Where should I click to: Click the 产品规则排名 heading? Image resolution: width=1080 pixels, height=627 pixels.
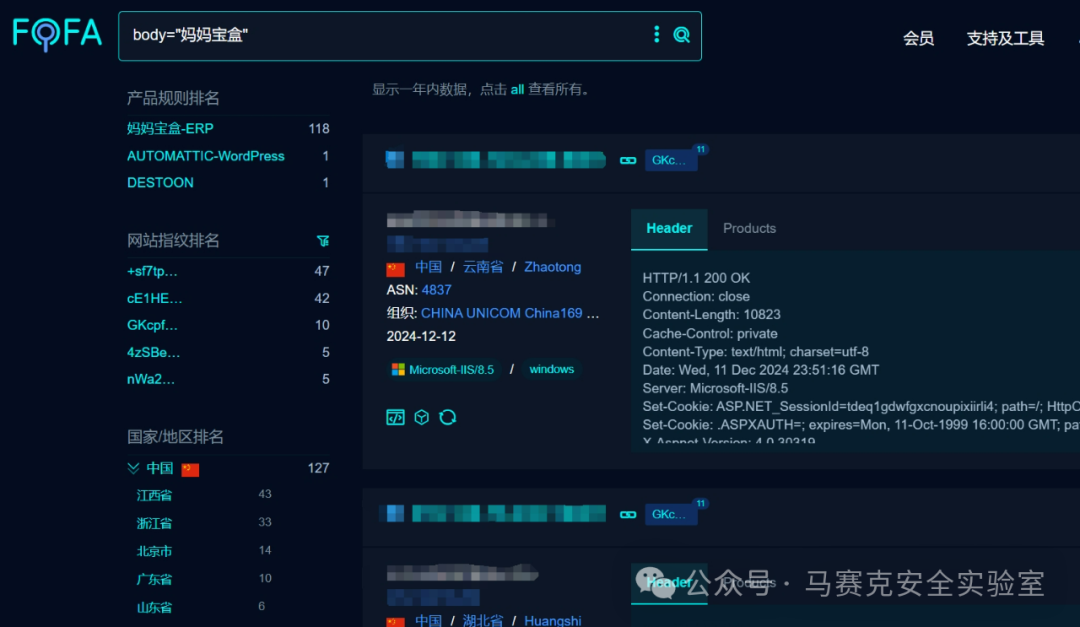[173, 99]
